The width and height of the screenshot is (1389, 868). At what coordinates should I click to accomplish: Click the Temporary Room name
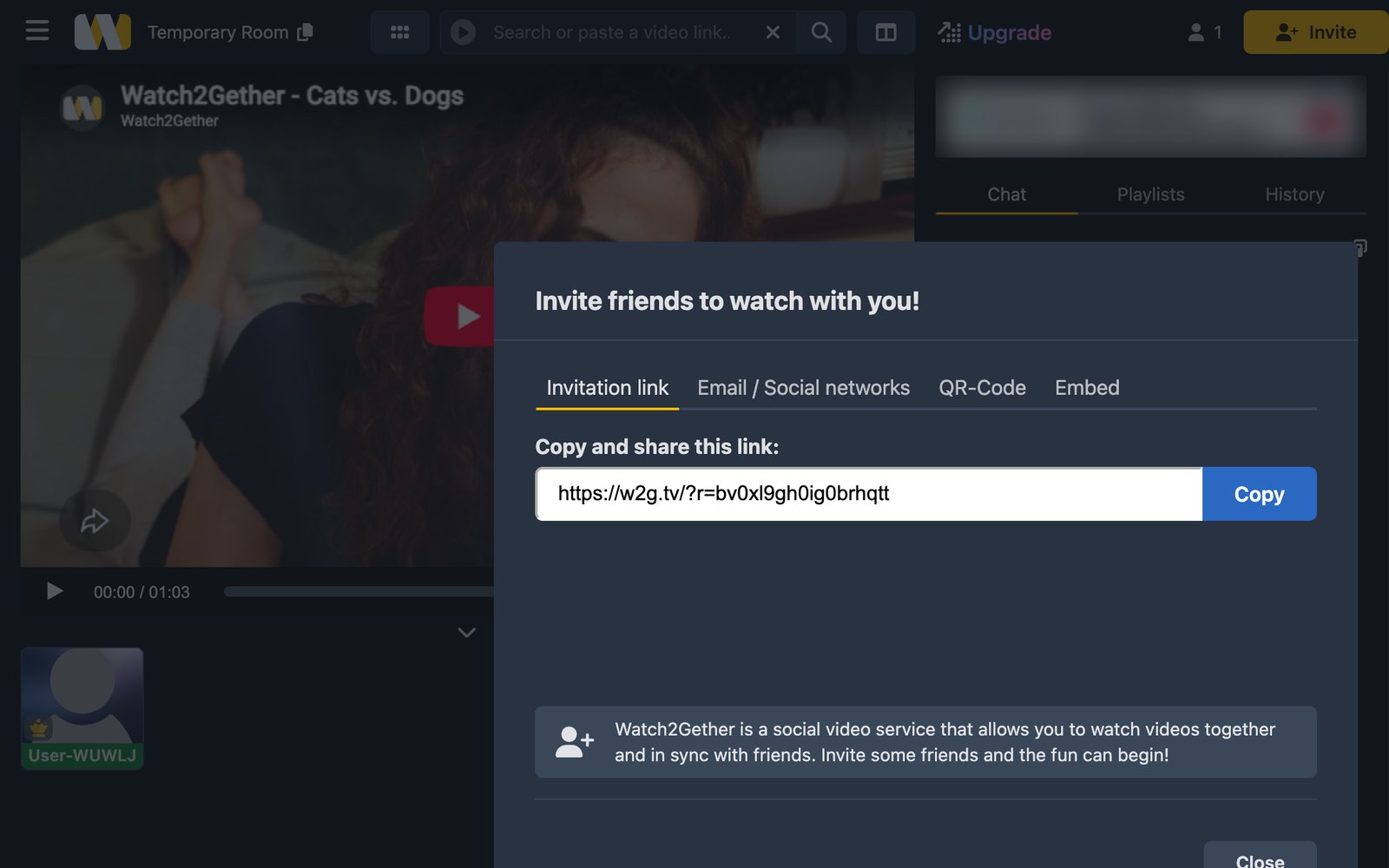pos(218,32)
